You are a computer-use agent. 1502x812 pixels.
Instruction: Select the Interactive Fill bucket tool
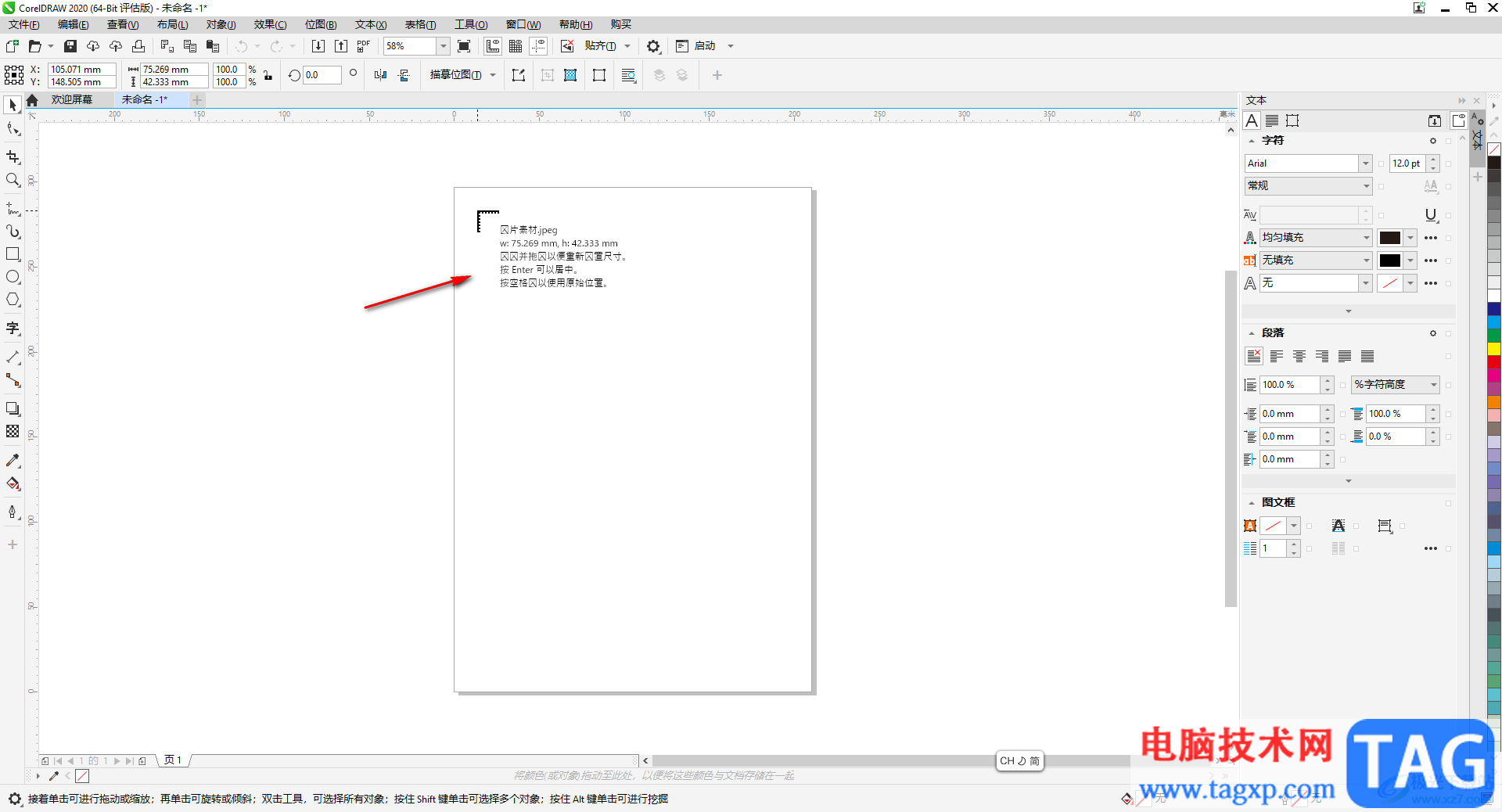(13, 483)
